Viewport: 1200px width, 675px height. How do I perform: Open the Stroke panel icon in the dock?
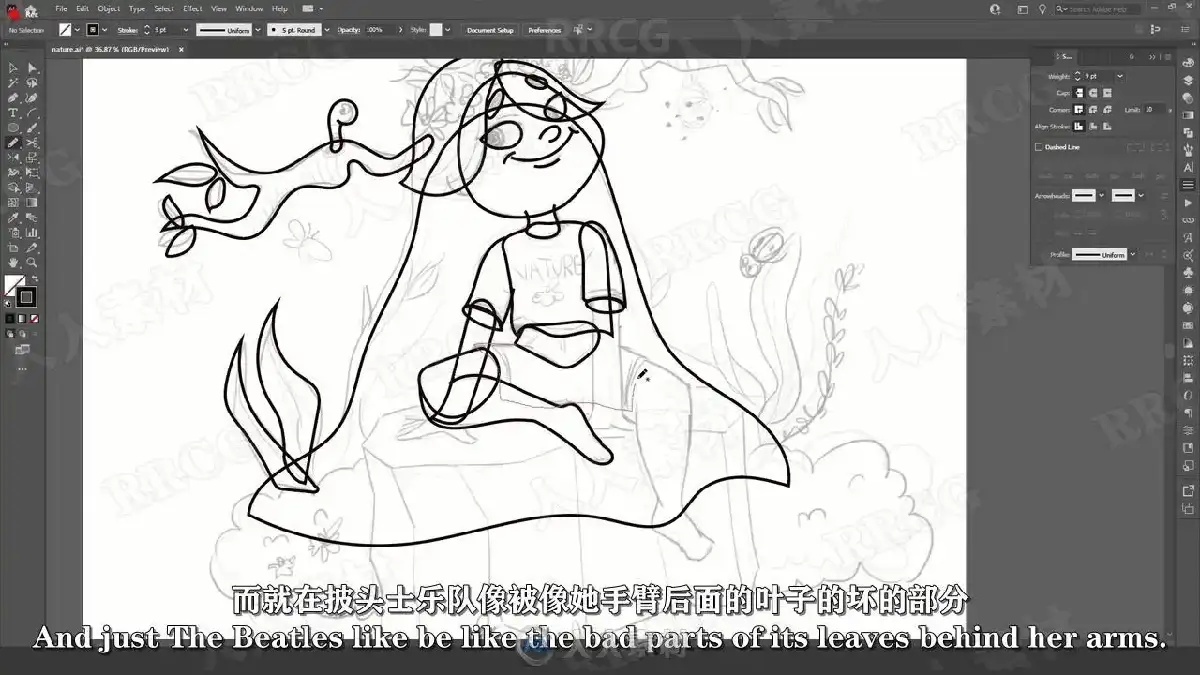pos(1188,185)
